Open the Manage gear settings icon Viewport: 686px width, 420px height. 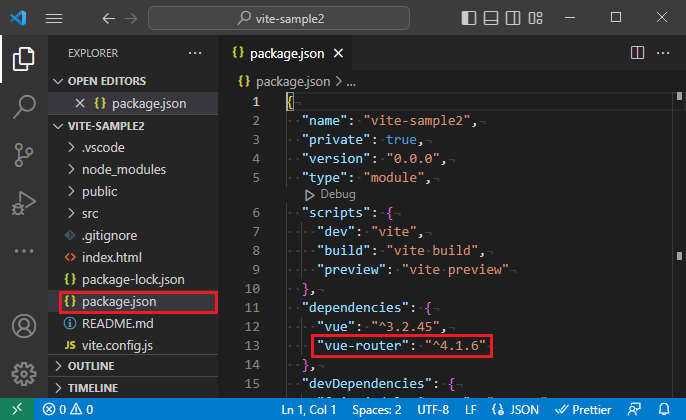click(x=24, y=374)
